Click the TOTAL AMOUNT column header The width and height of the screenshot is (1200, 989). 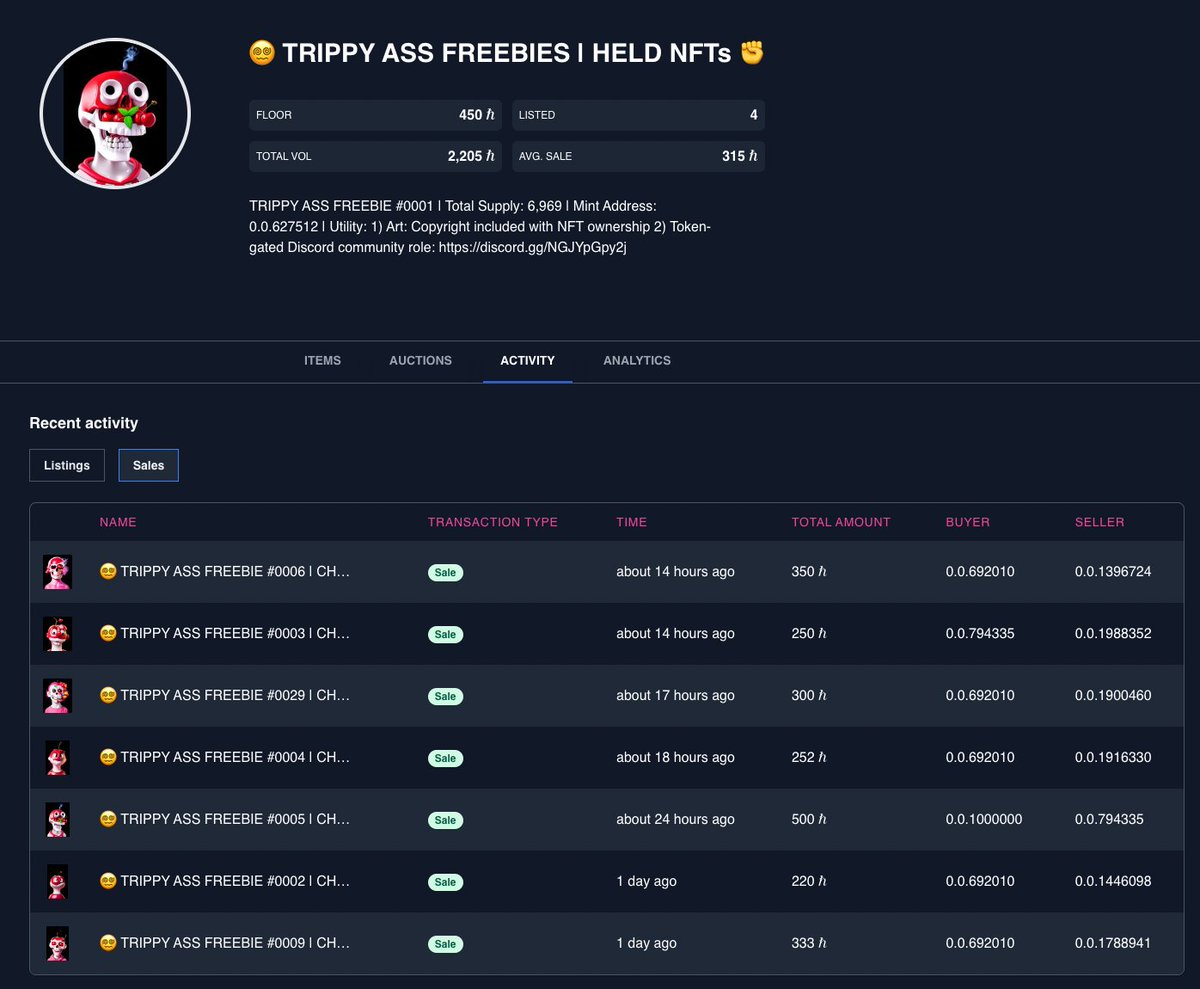point(841,522)
